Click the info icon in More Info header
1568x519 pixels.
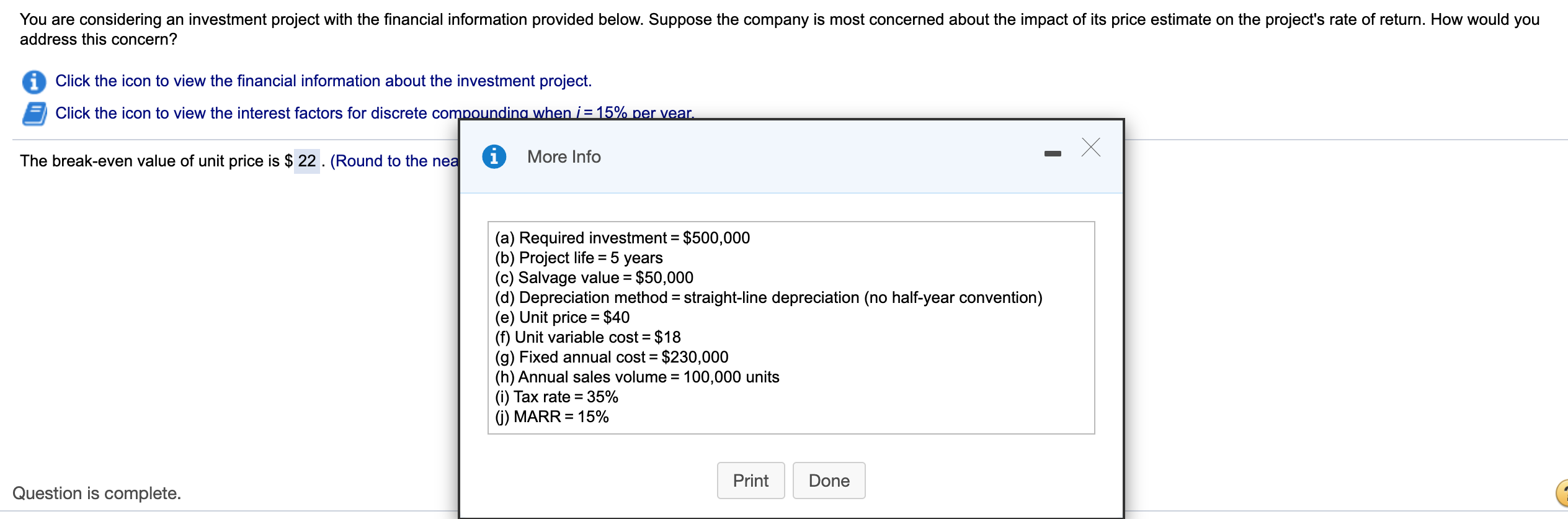pyautogui.click(x=494, y=156)
